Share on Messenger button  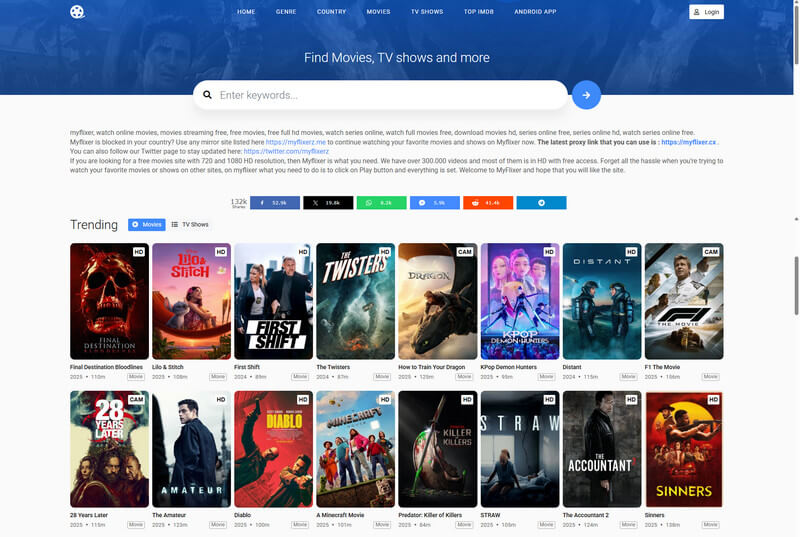[x=435, y=202]
